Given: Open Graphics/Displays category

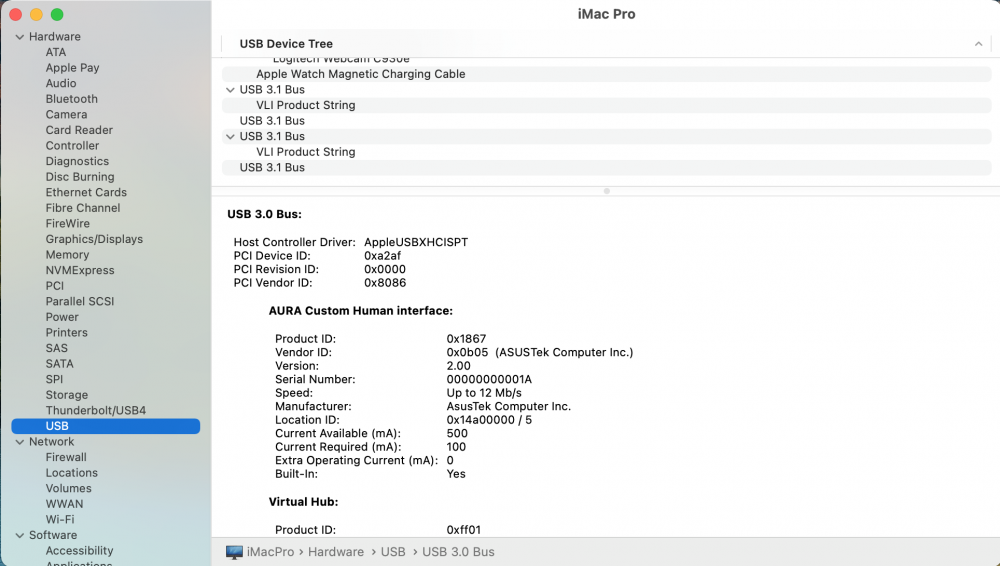Looking at the screenshot, I should click(94, 239).
